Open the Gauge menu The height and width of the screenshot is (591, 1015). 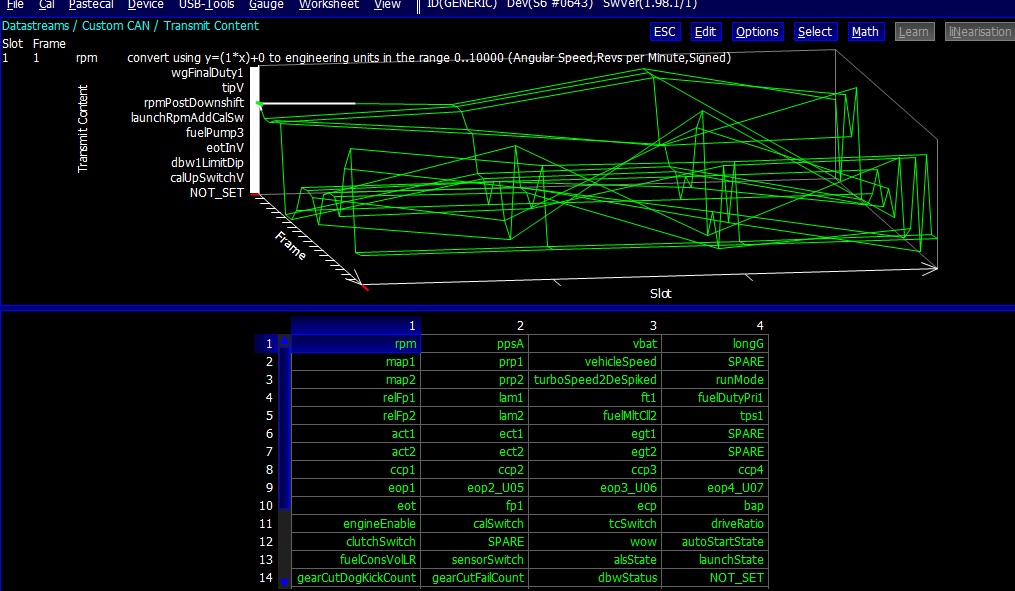(266, 5)
